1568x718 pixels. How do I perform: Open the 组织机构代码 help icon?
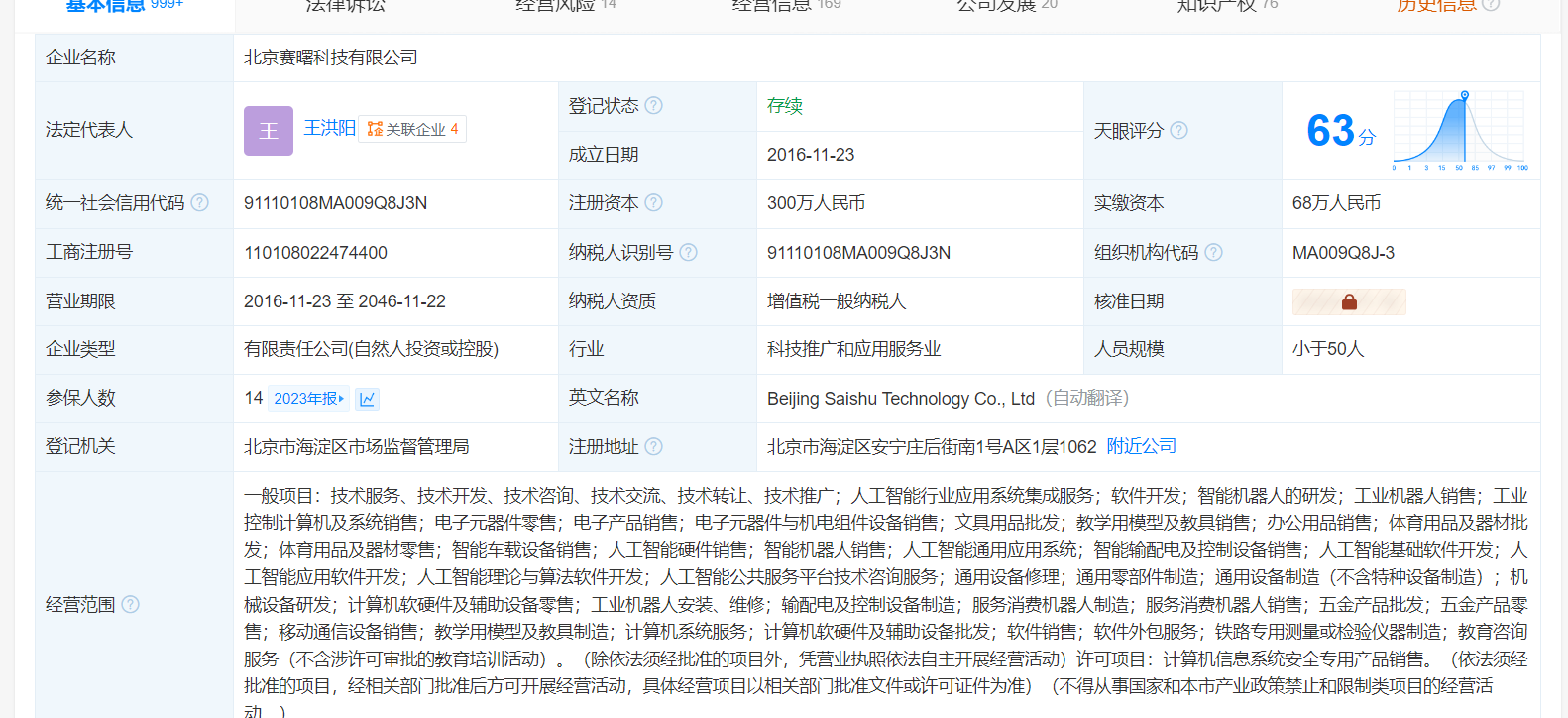pos(1213,252)
